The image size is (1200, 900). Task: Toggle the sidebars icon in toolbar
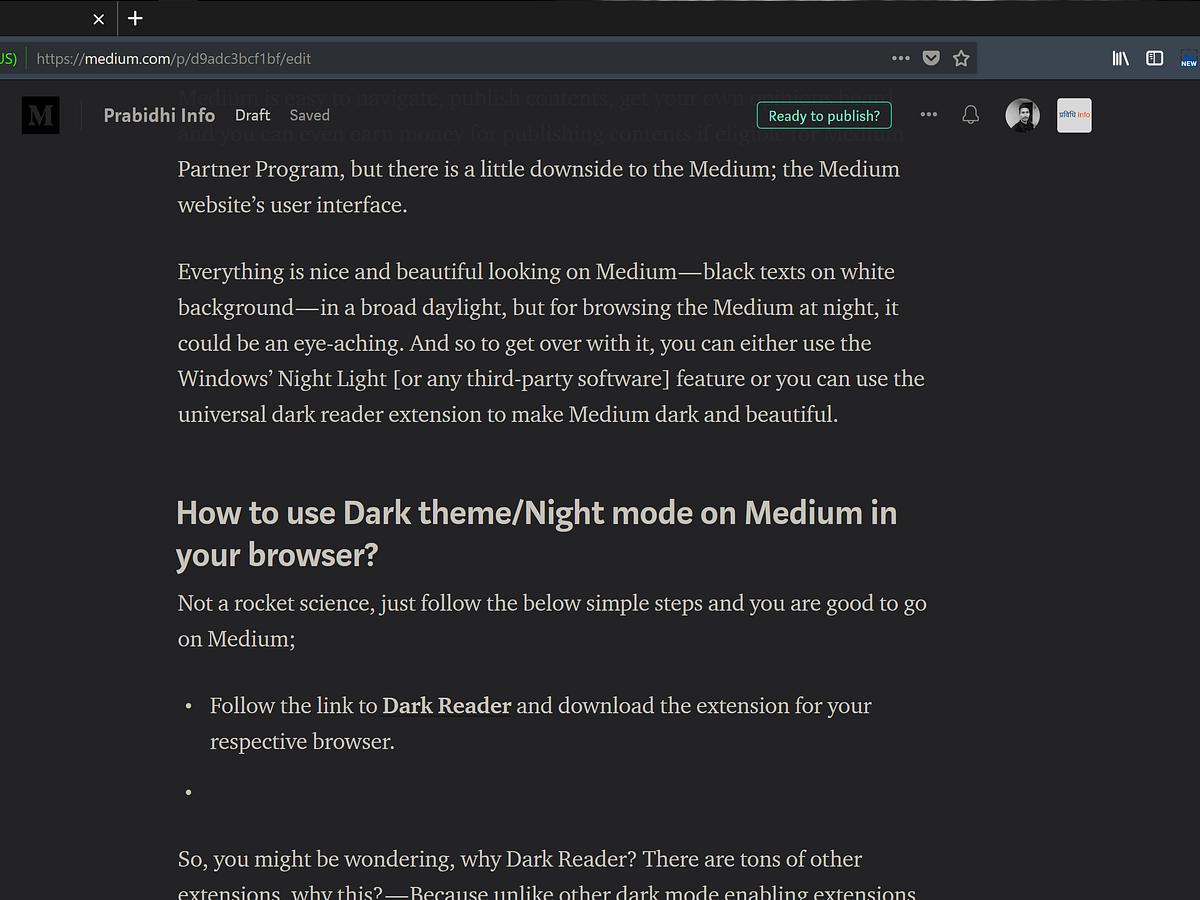tap(1155, 59)
